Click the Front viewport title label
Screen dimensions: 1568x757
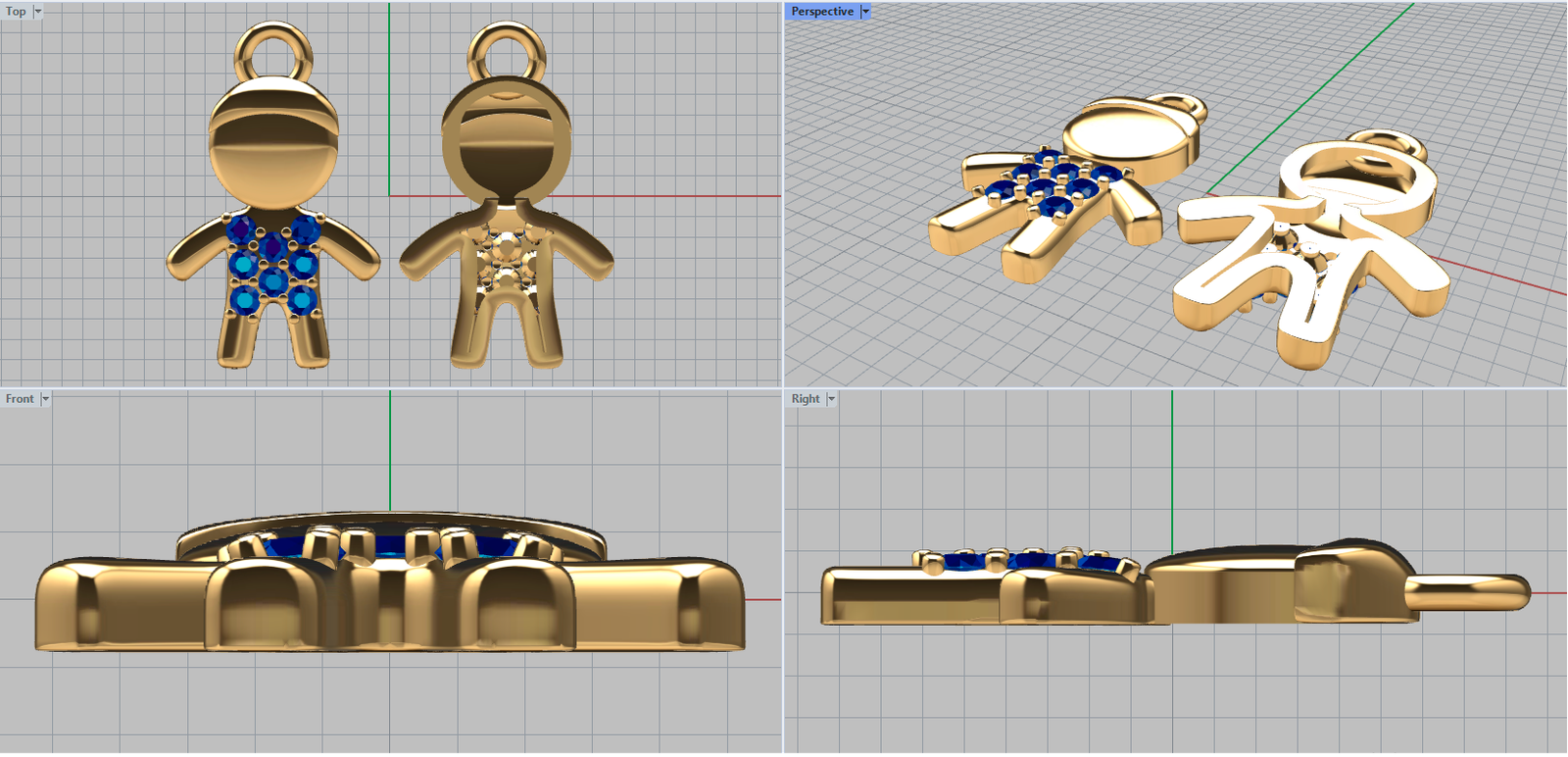click(20, 399)
